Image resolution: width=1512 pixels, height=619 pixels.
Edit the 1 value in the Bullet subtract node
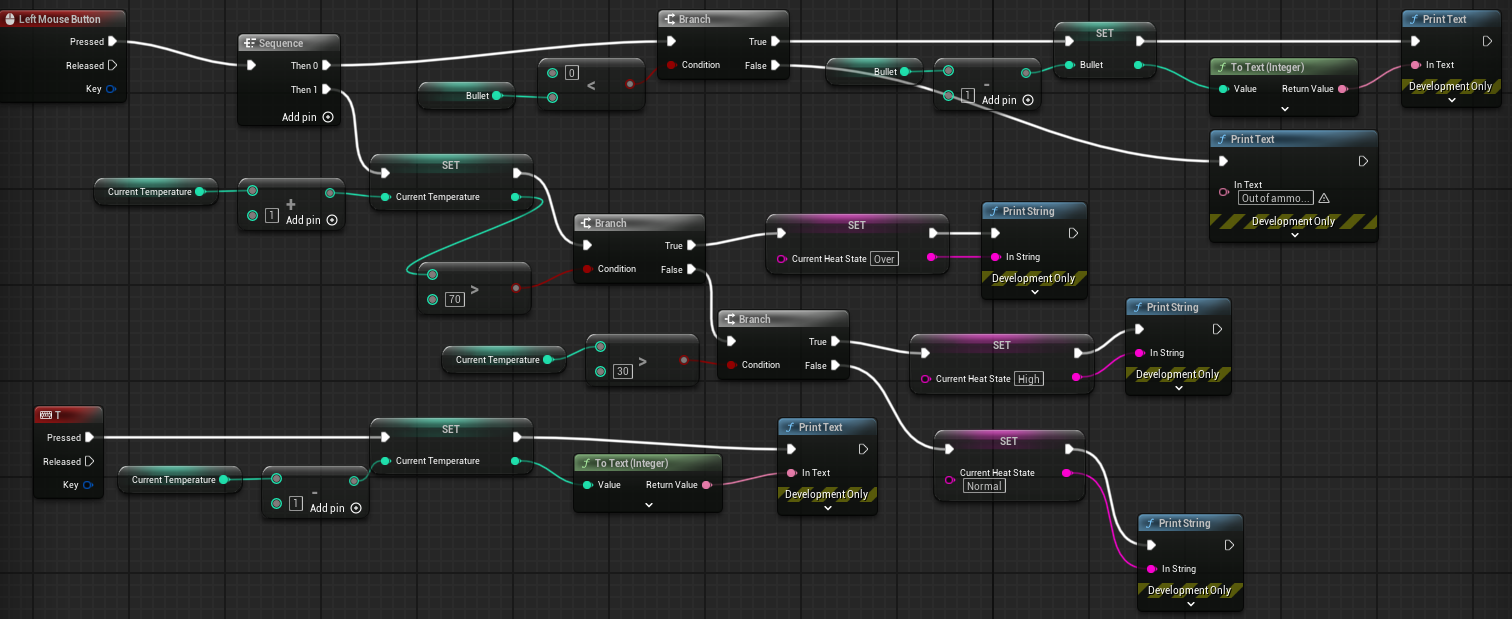click(968, 97)
